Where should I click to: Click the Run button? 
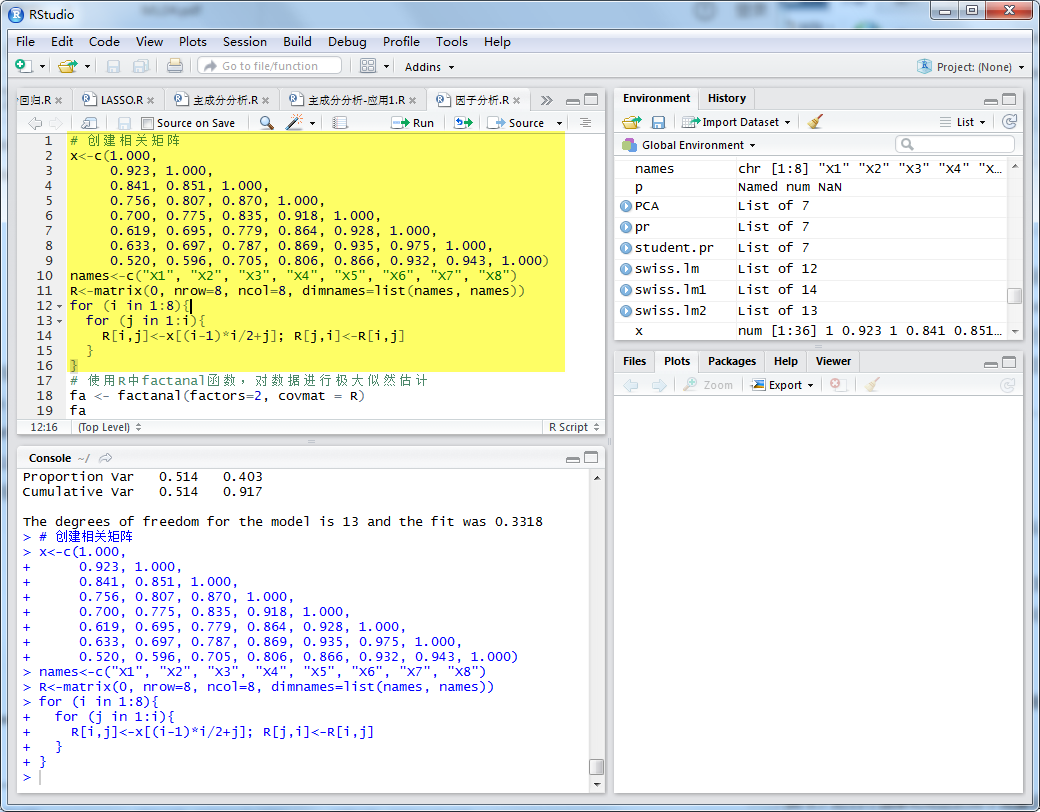[x=413, y=123]
